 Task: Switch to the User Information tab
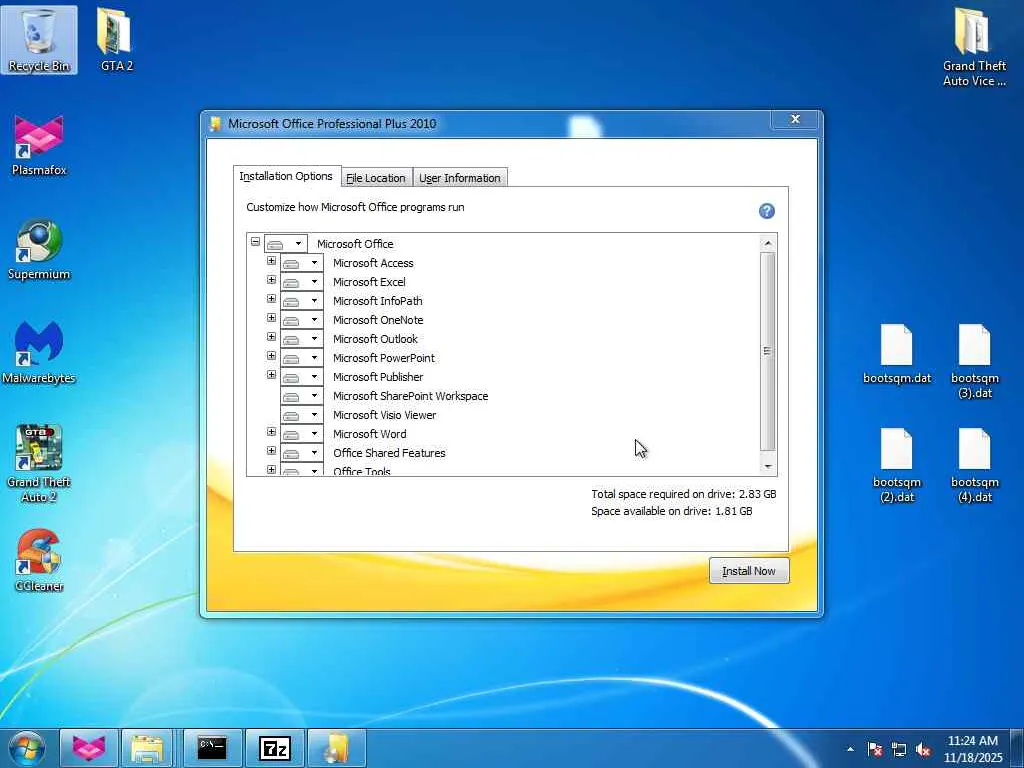tap(460, 178)
